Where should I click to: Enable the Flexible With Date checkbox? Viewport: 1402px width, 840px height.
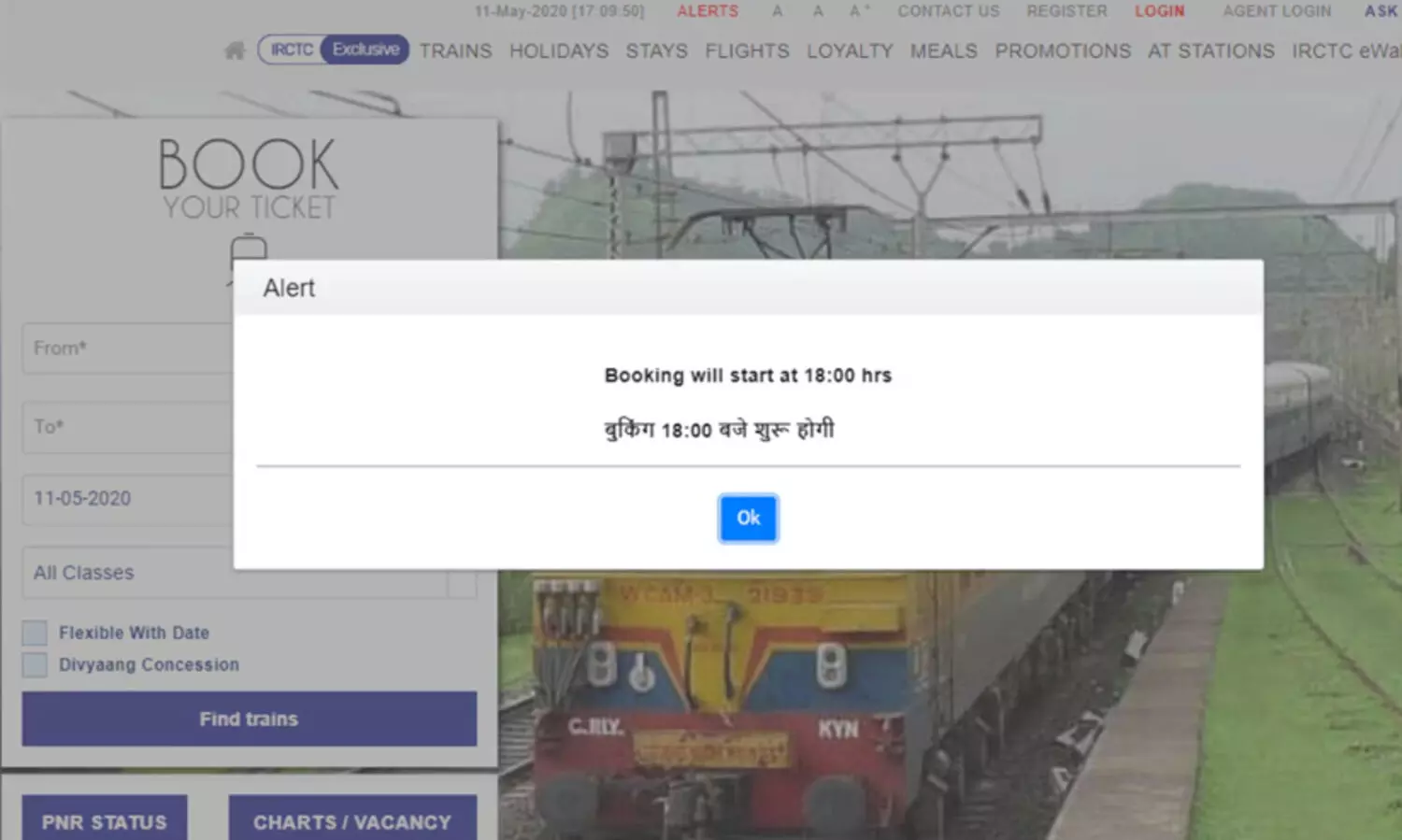pyautogui.click(x=35, y=633)
